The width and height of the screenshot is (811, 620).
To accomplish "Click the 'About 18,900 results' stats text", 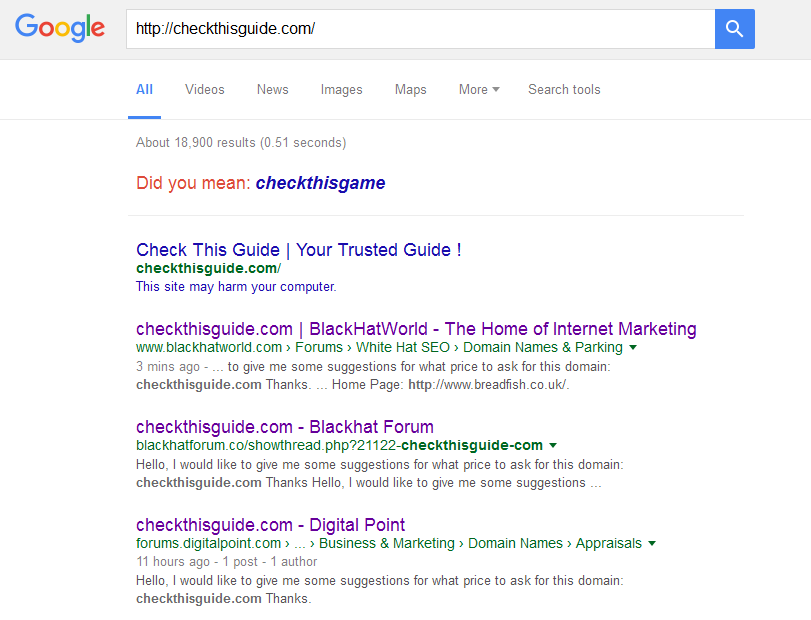I will coord(241,143).
